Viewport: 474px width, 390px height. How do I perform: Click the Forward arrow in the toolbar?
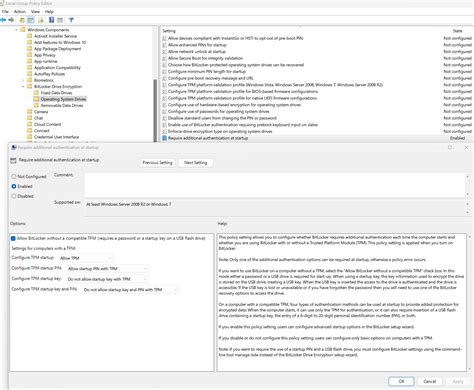(11, 20)
